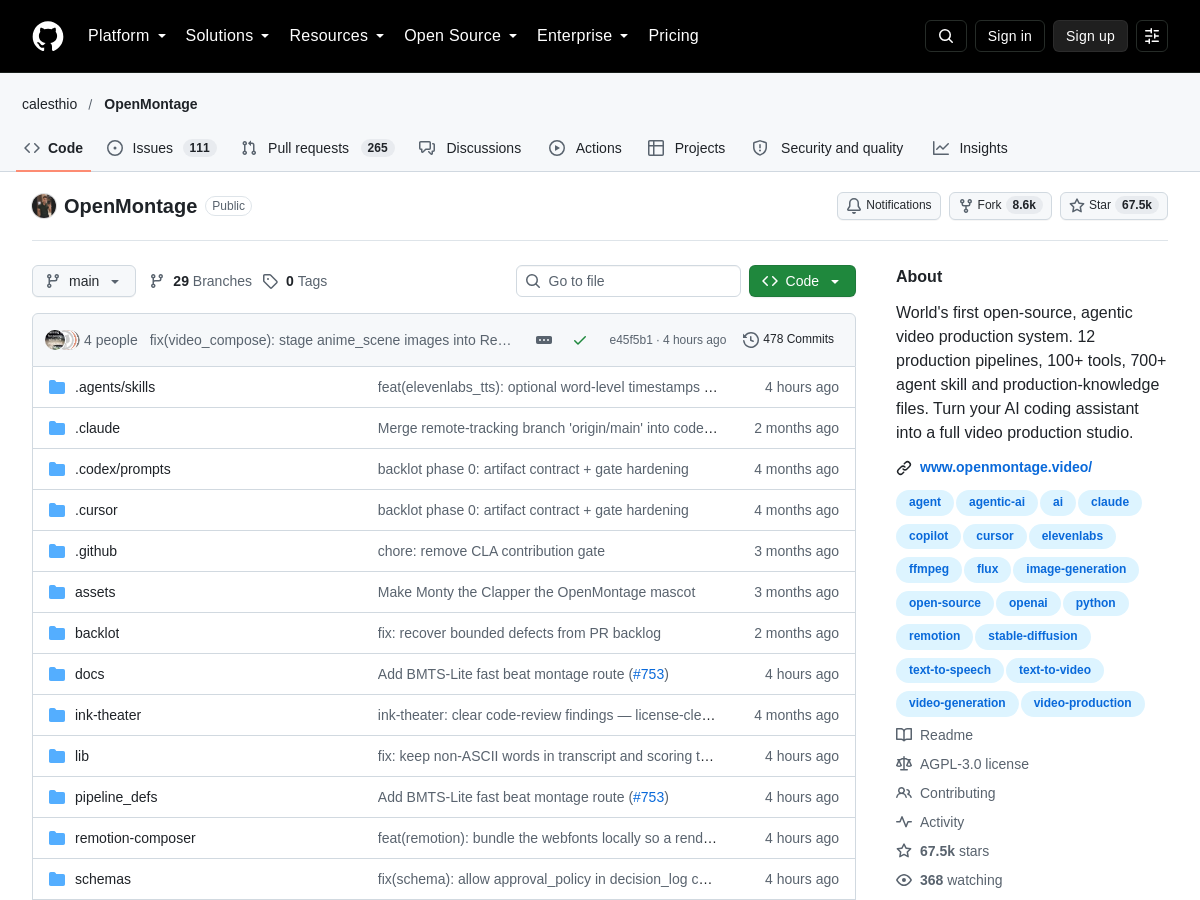Open the GitHub homepage logo
1200x900 pixels.
[48, 36]
